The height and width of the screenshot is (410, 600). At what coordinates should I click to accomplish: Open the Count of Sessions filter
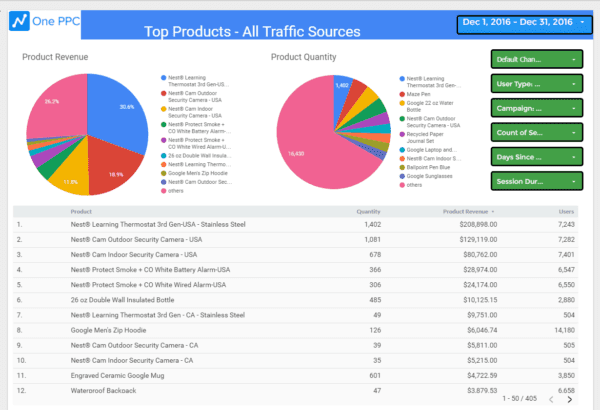[536, 132]
